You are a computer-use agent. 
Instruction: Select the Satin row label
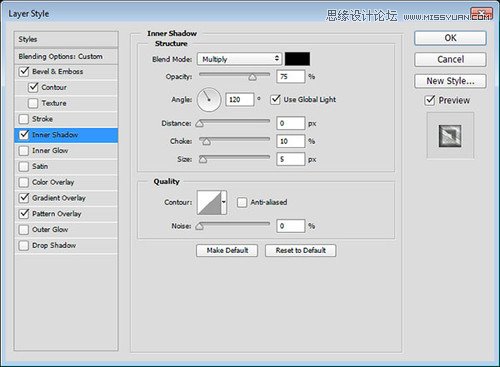pos(40,166)
